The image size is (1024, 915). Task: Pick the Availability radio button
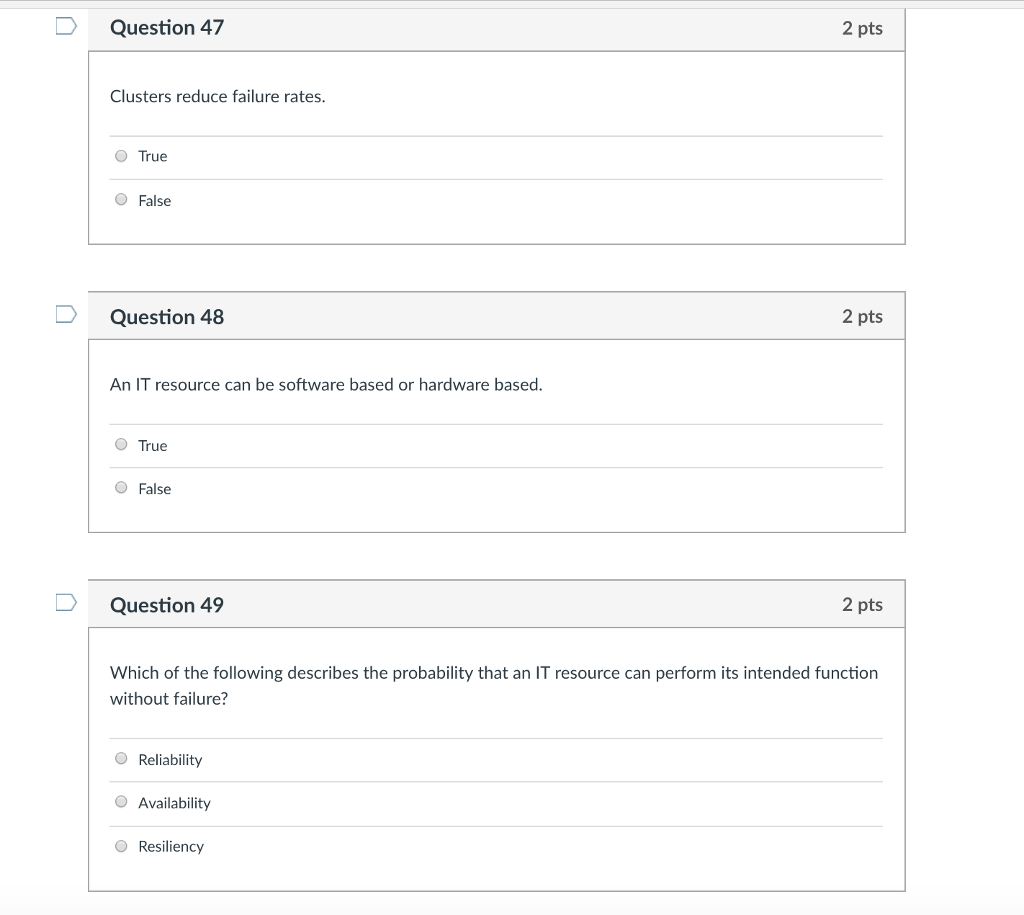121,802
